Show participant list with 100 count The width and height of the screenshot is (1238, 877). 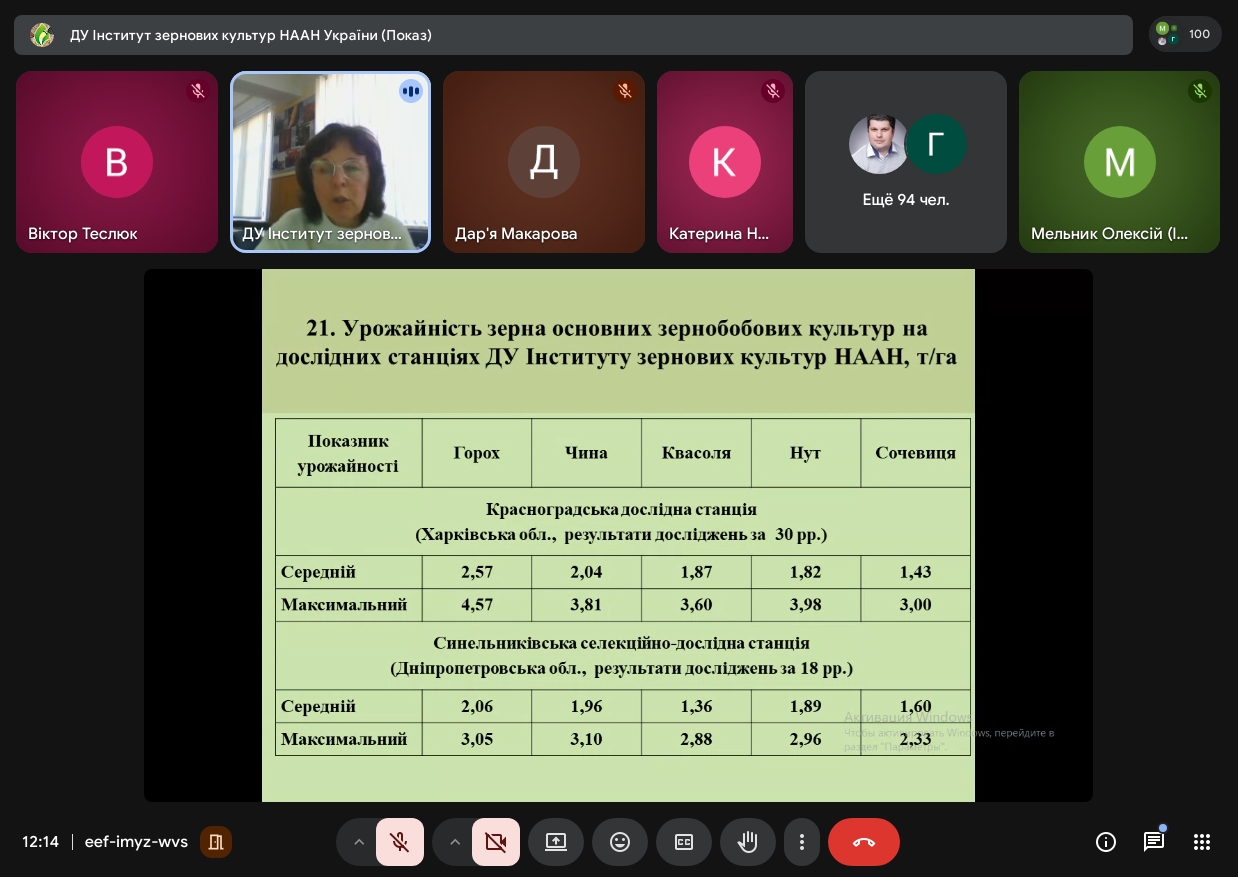click(1185, 34)
